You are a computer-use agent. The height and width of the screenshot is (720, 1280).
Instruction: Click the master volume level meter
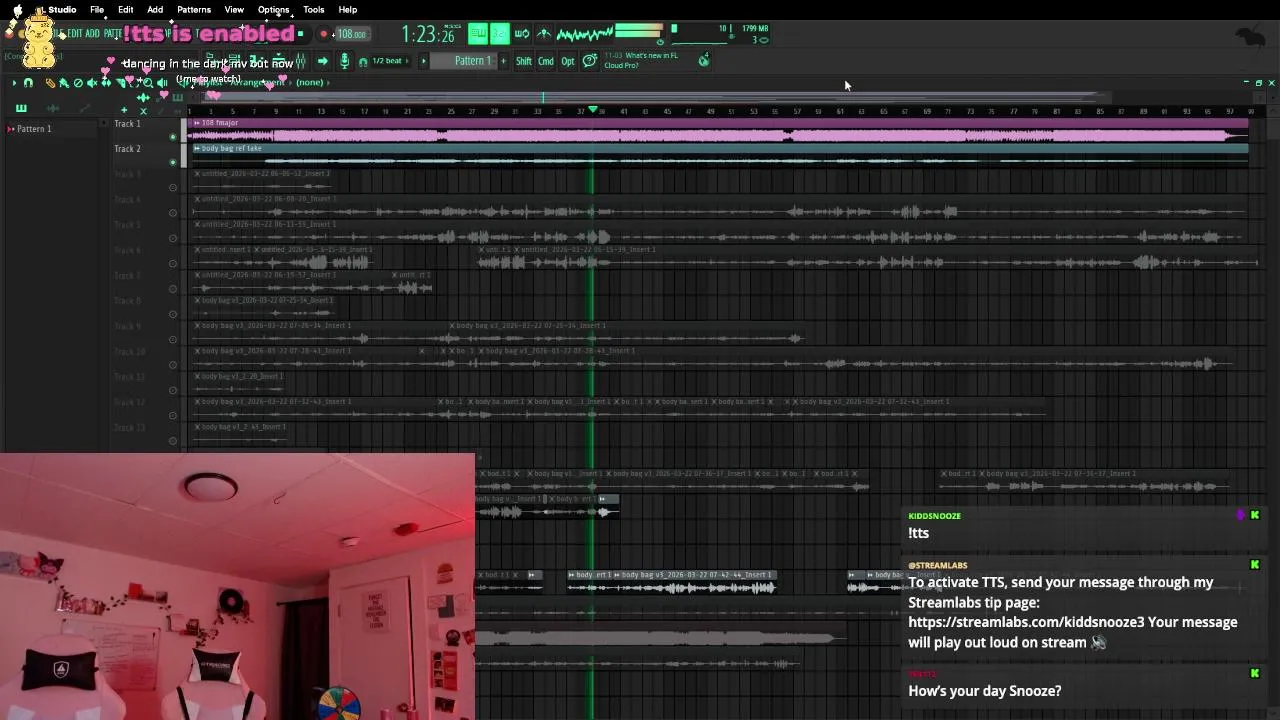click(639, 35)
